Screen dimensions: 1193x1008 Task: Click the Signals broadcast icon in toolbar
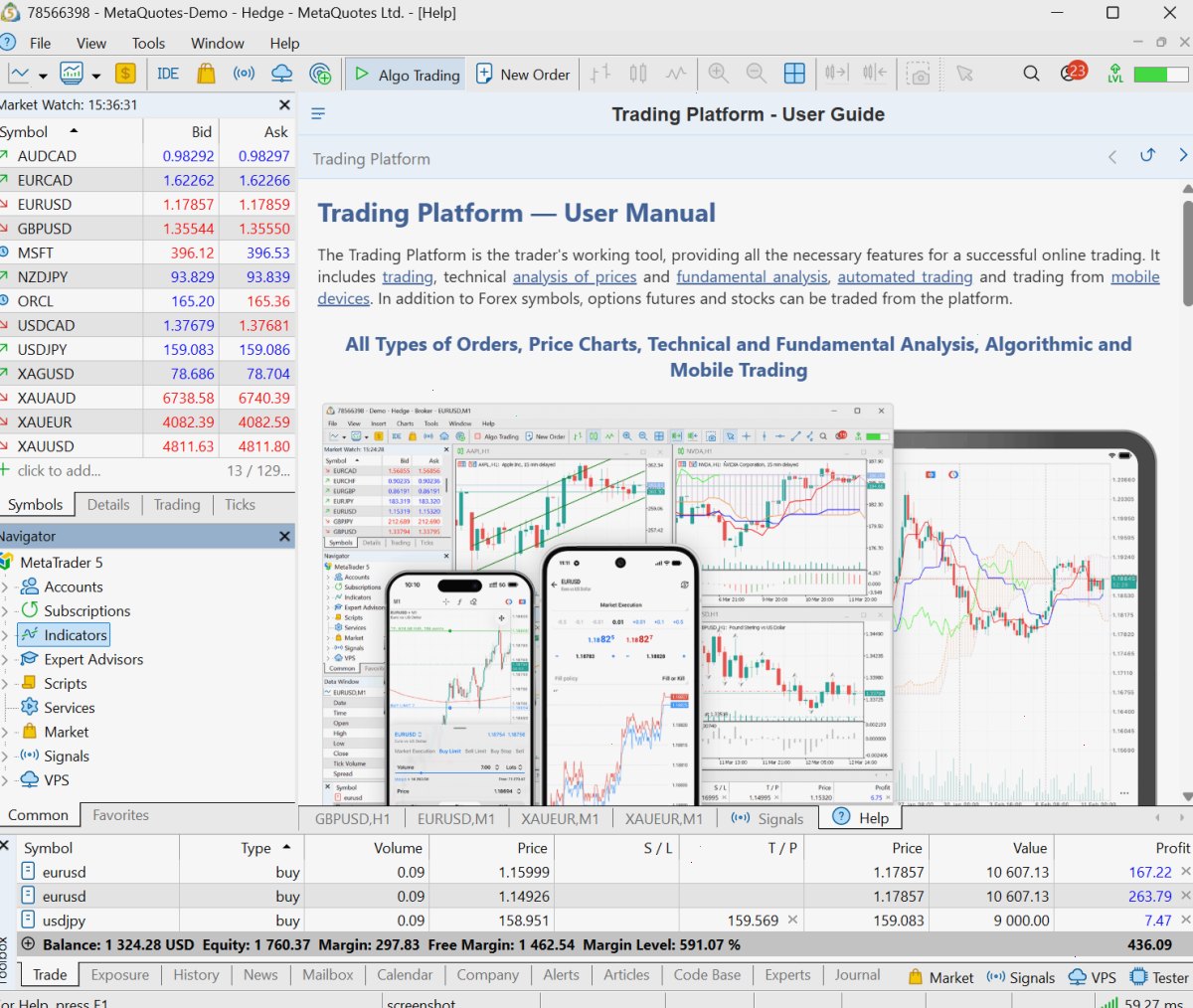[244, 74]
